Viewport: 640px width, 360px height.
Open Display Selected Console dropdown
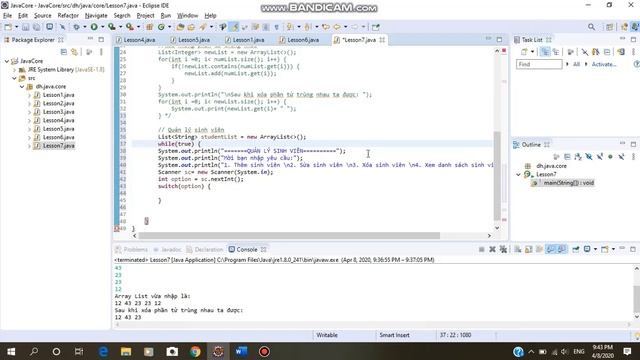coord(595,249)
